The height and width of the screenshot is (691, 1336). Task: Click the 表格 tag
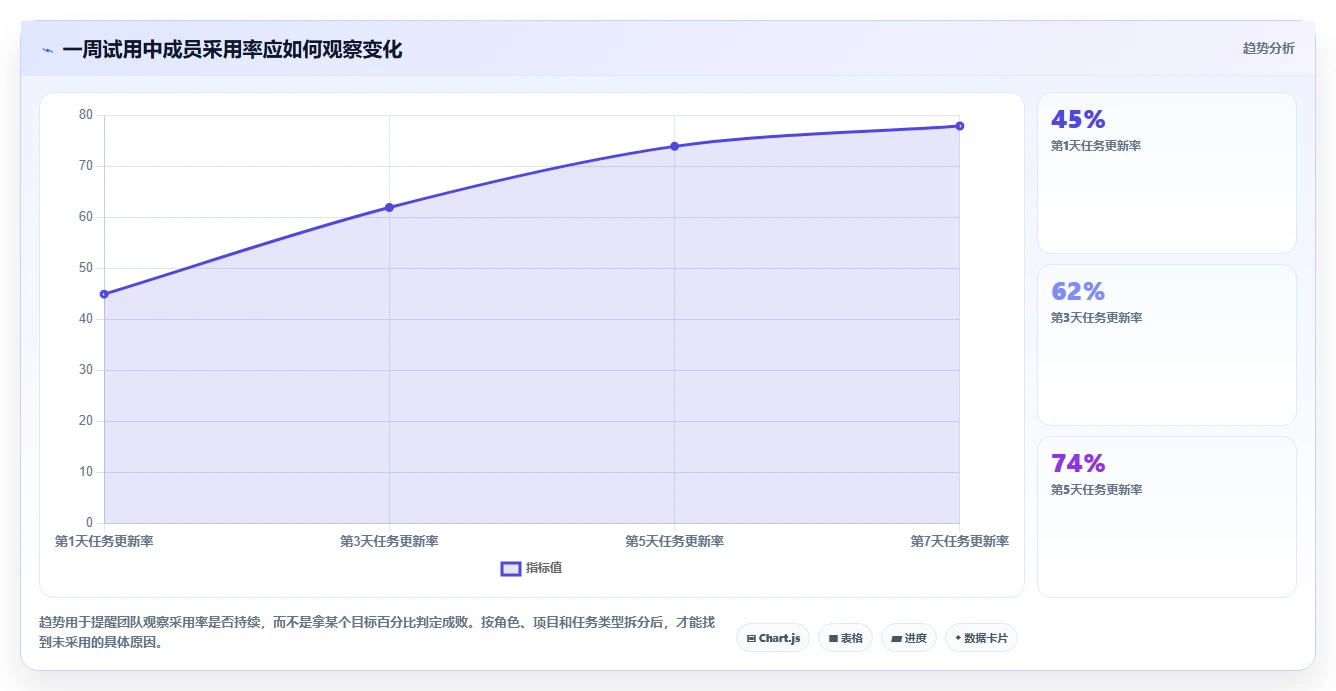(x=845, y=638)
